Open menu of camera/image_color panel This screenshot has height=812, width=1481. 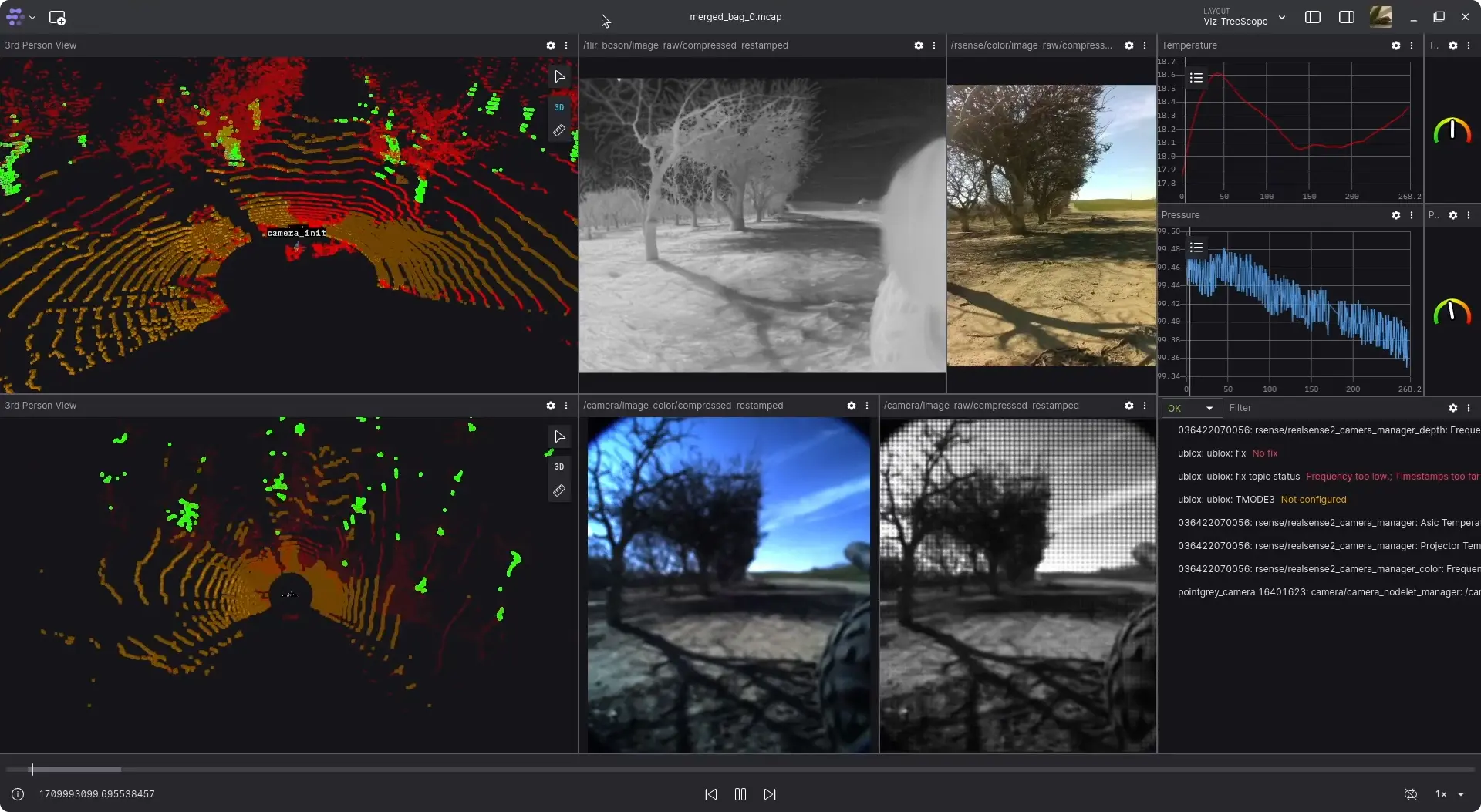[867, 406]
